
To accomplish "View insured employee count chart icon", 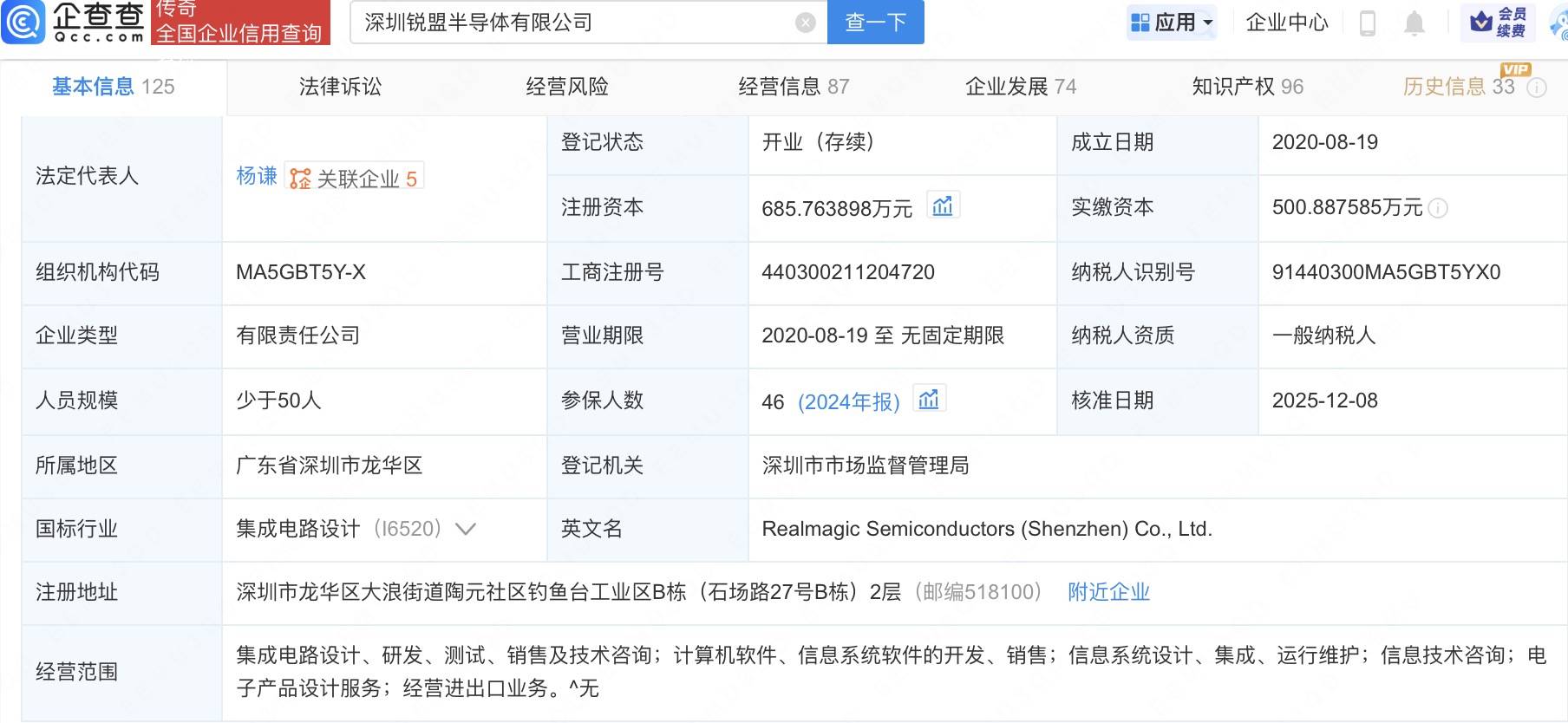I will click(x=929, y=400).
